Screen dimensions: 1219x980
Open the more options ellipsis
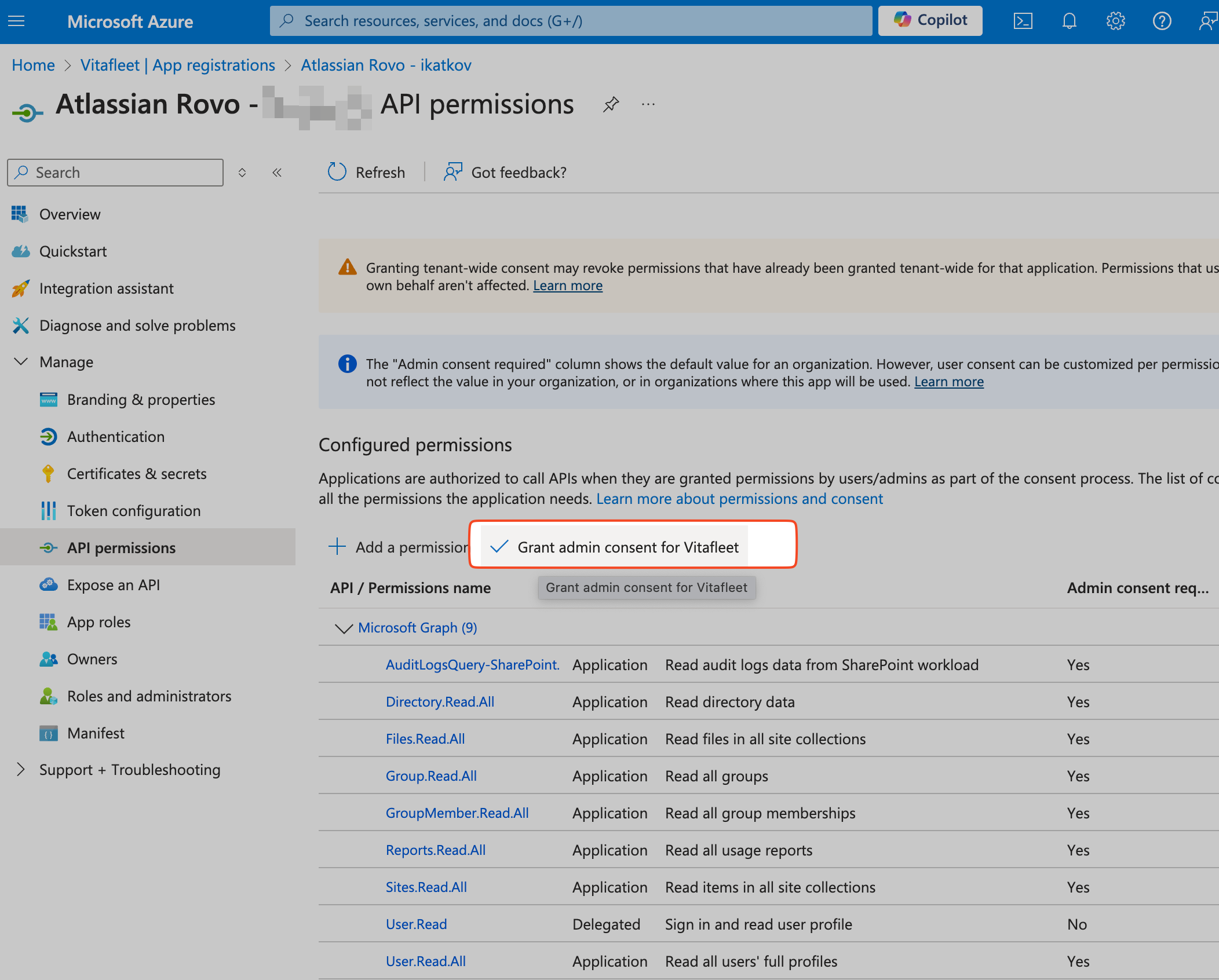tap(648, 105)
